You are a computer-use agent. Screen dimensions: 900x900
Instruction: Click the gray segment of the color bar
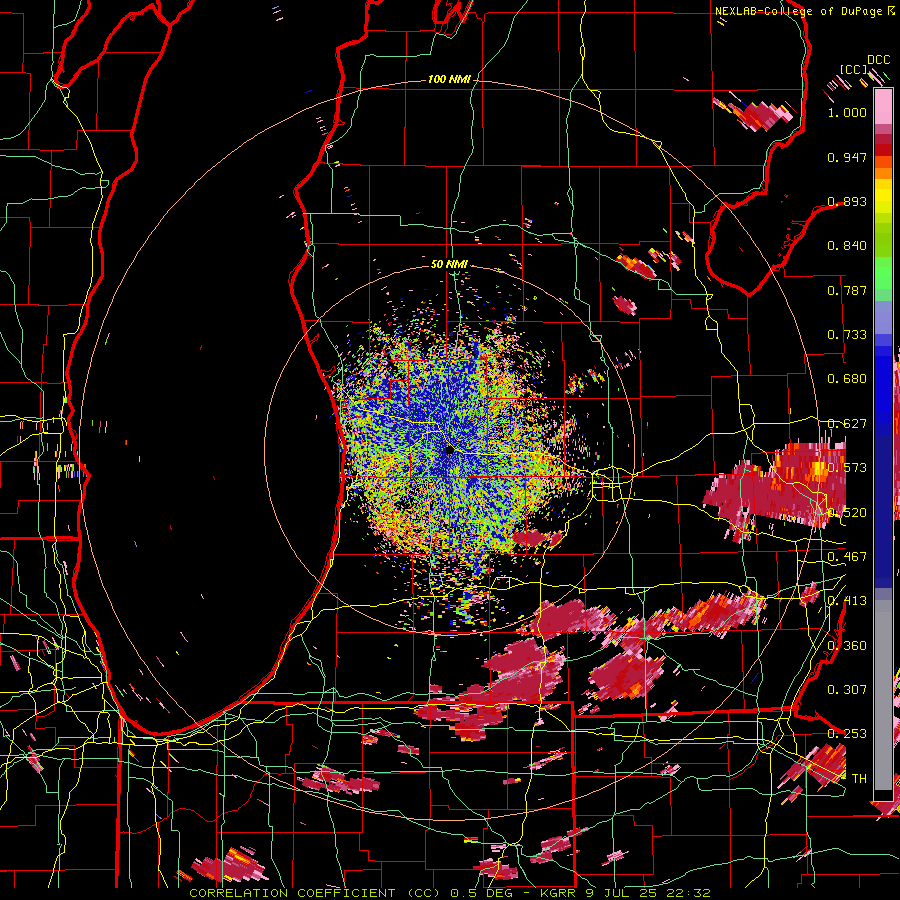tap(883, 695)
